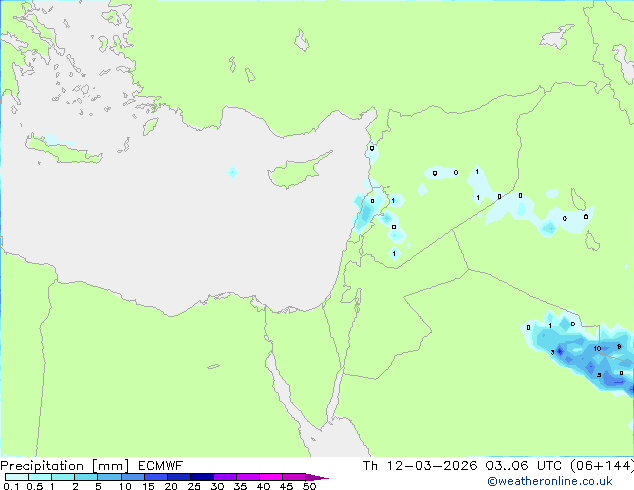The width and height of the screenshot is (634, 490).
Task: Pick the magenta legend swatch between 40 and 45
Action: tap(271, 477)
